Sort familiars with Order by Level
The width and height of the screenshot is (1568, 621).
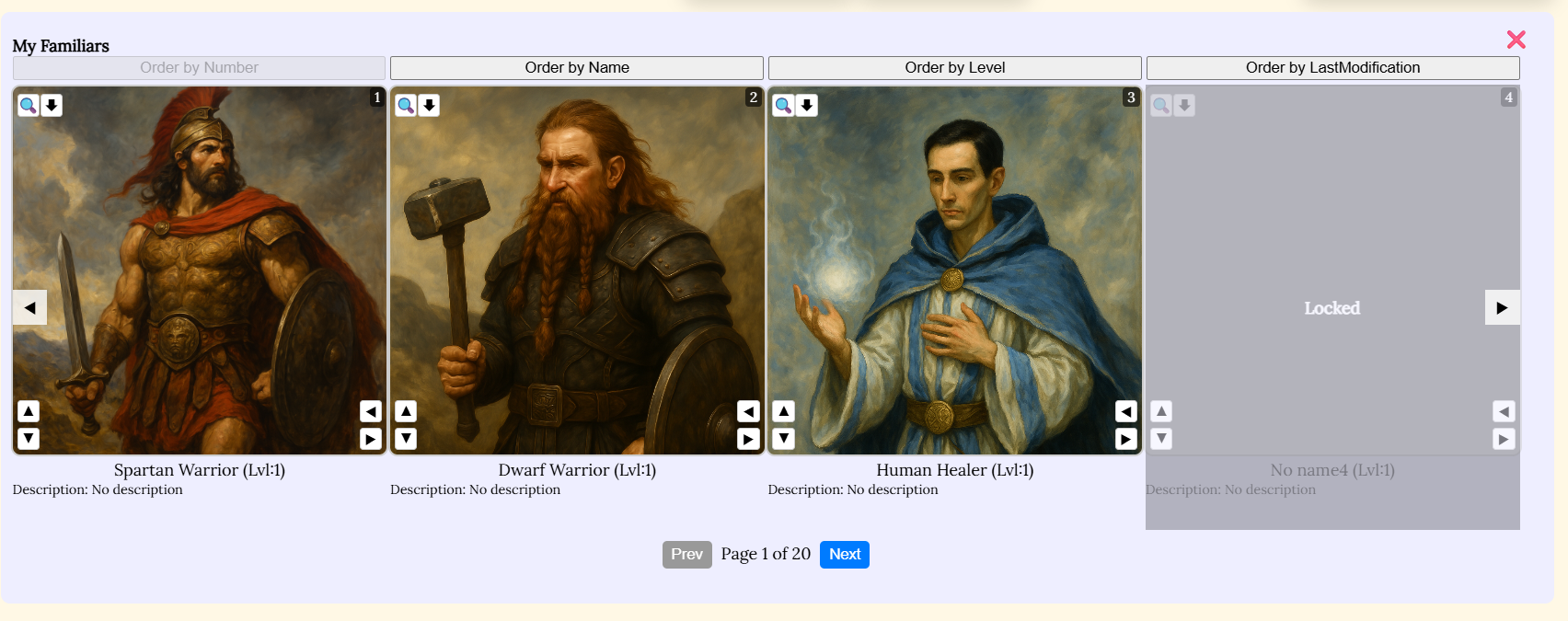955,68
